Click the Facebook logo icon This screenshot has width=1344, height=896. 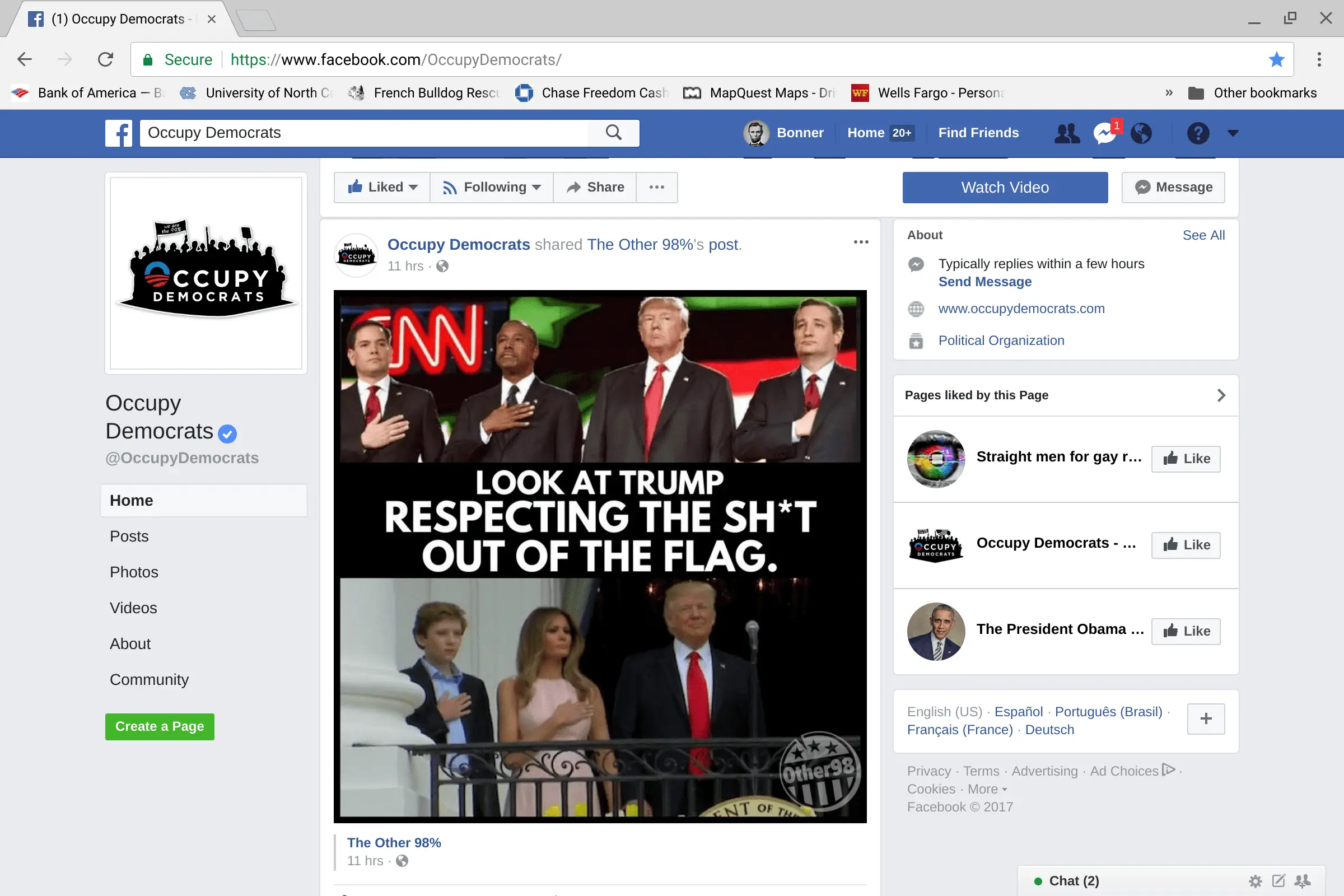tap(119, 133)
